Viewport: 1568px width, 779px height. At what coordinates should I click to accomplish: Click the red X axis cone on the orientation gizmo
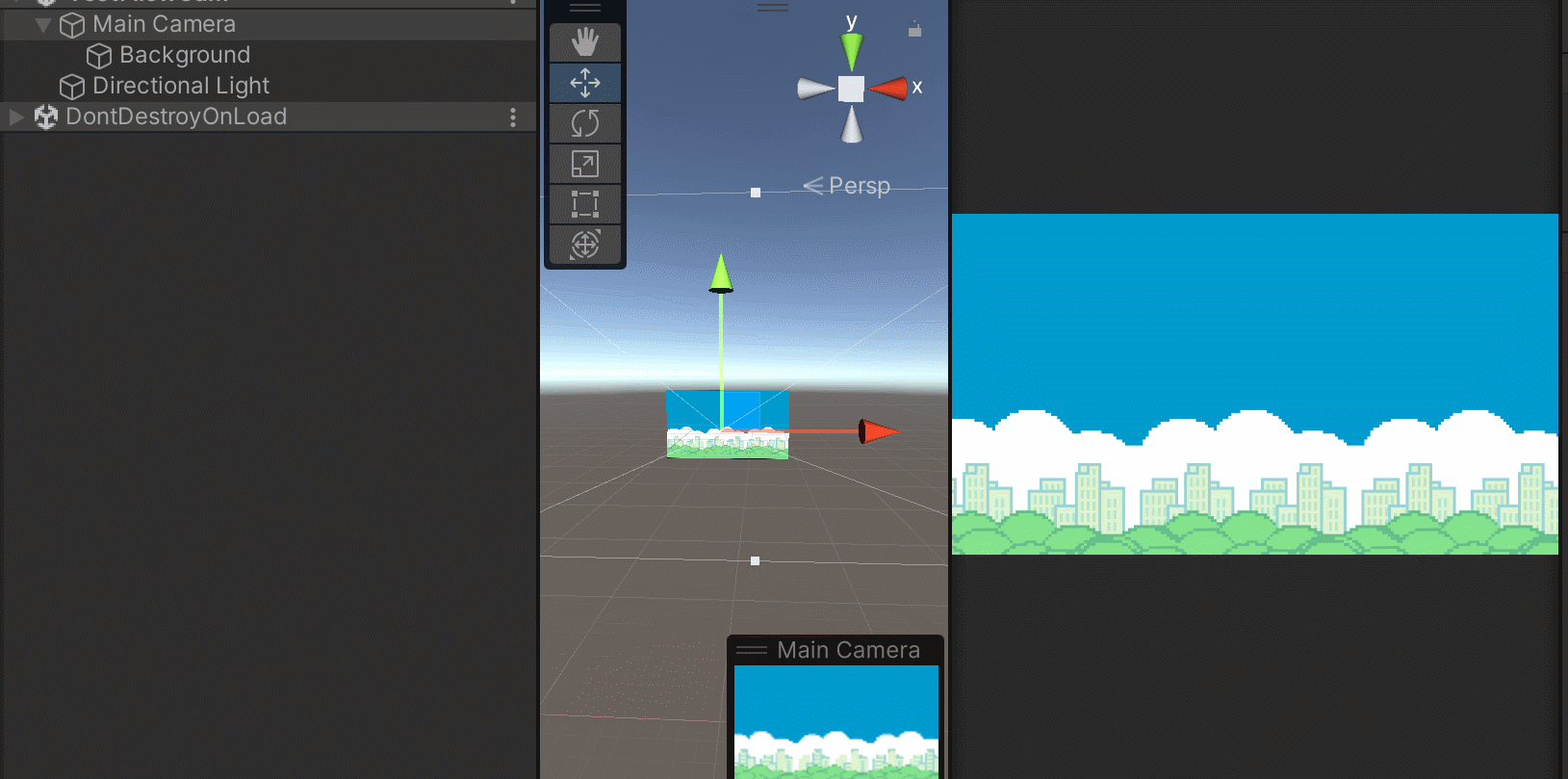coord(887,89)
